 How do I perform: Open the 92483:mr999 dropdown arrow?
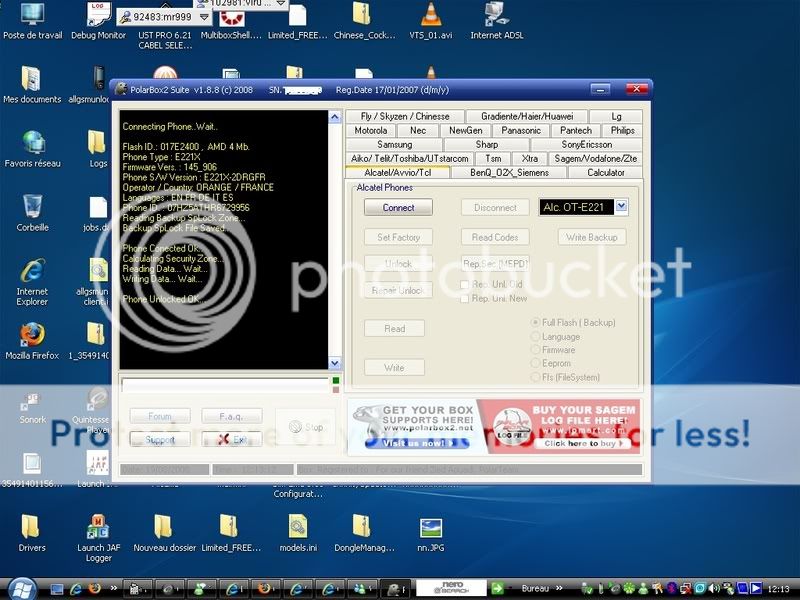(204, 17)
